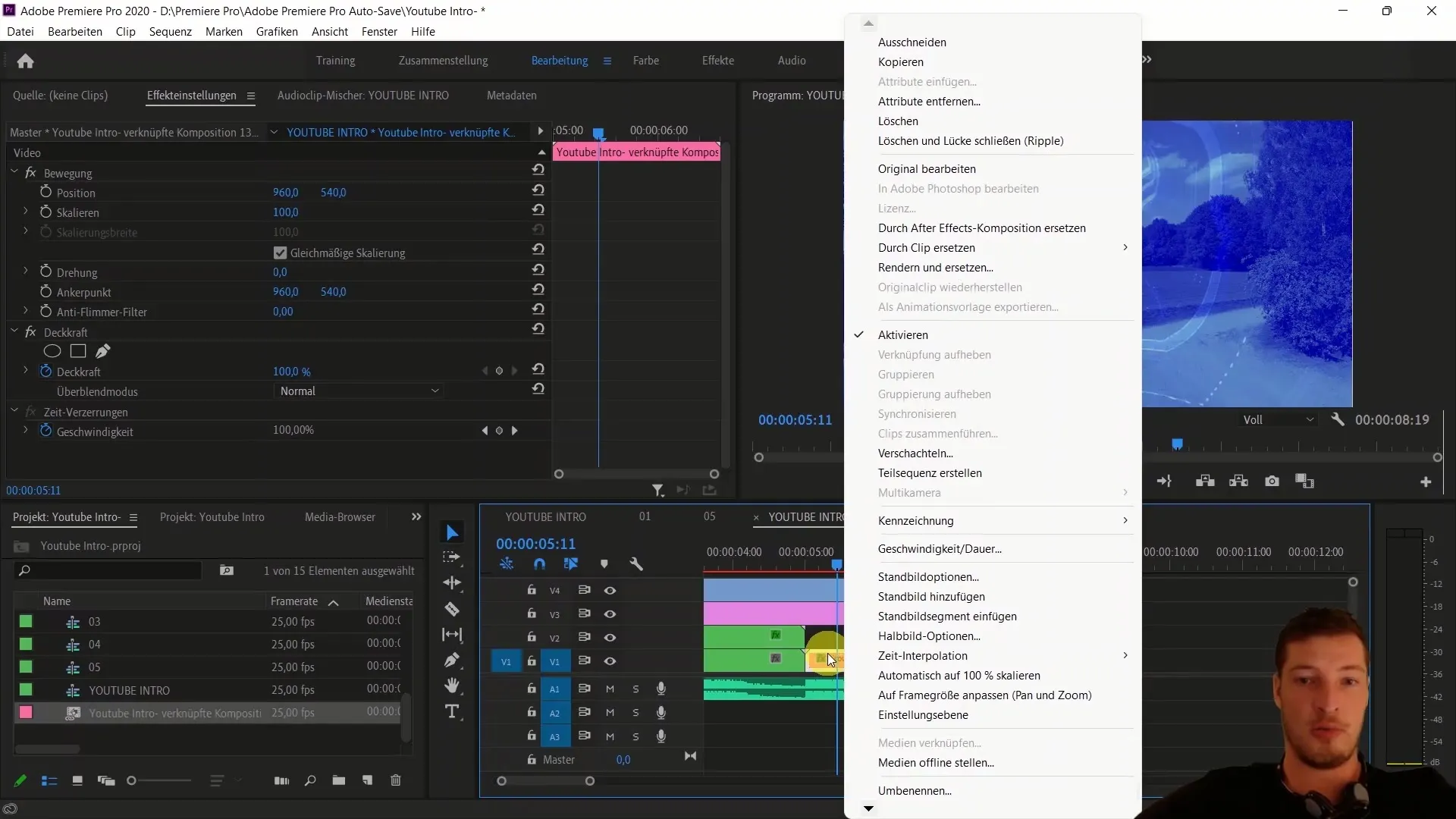
Task: Go to the Home screen icon
Action: pos(25,61)
